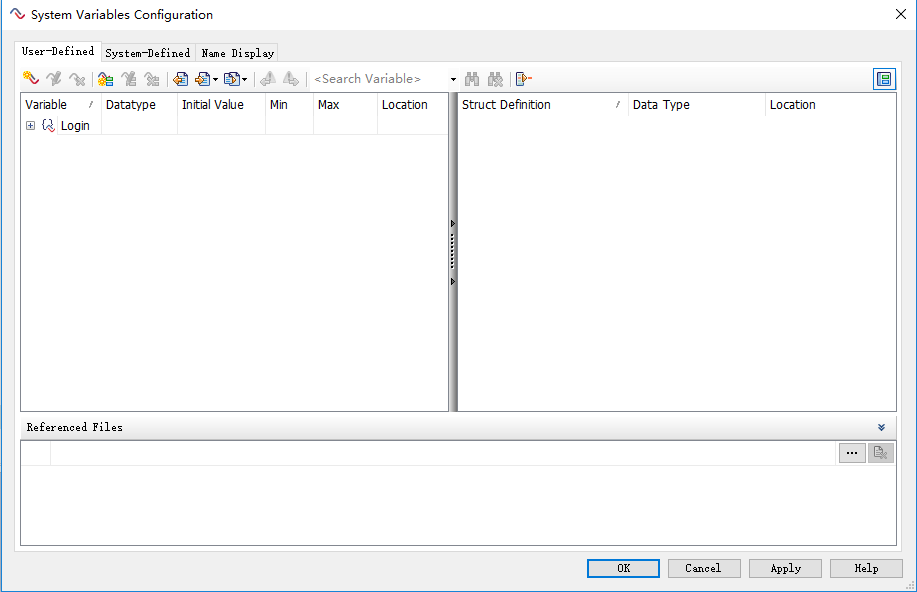
Task: Click the Apply button
Action: coord(785,568)
